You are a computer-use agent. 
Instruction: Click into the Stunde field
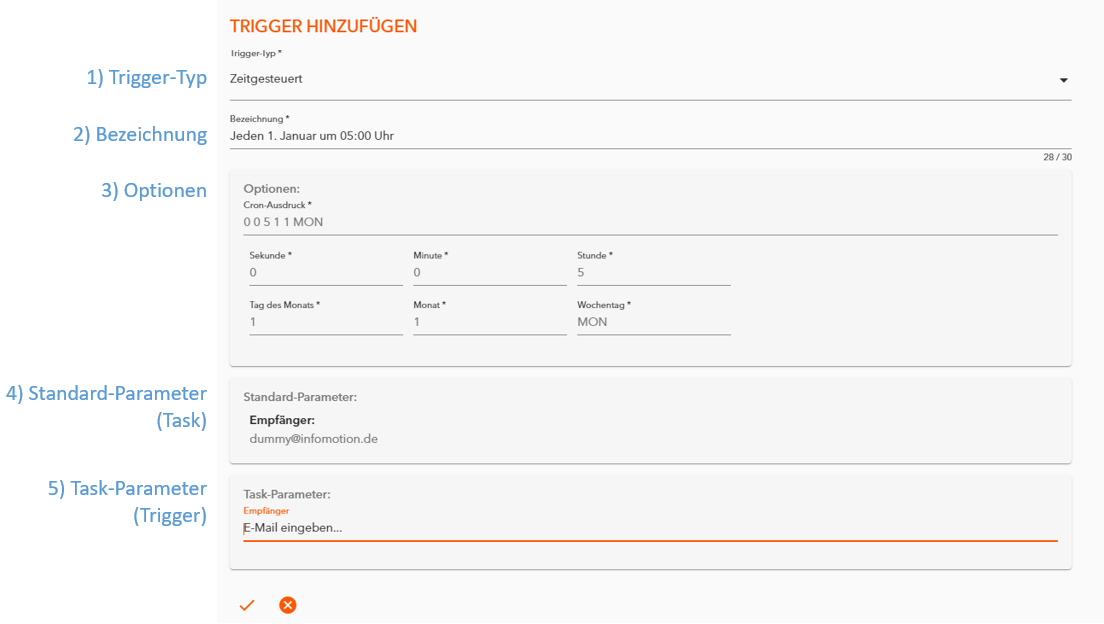pyautogui.click(x=653, y=272)
